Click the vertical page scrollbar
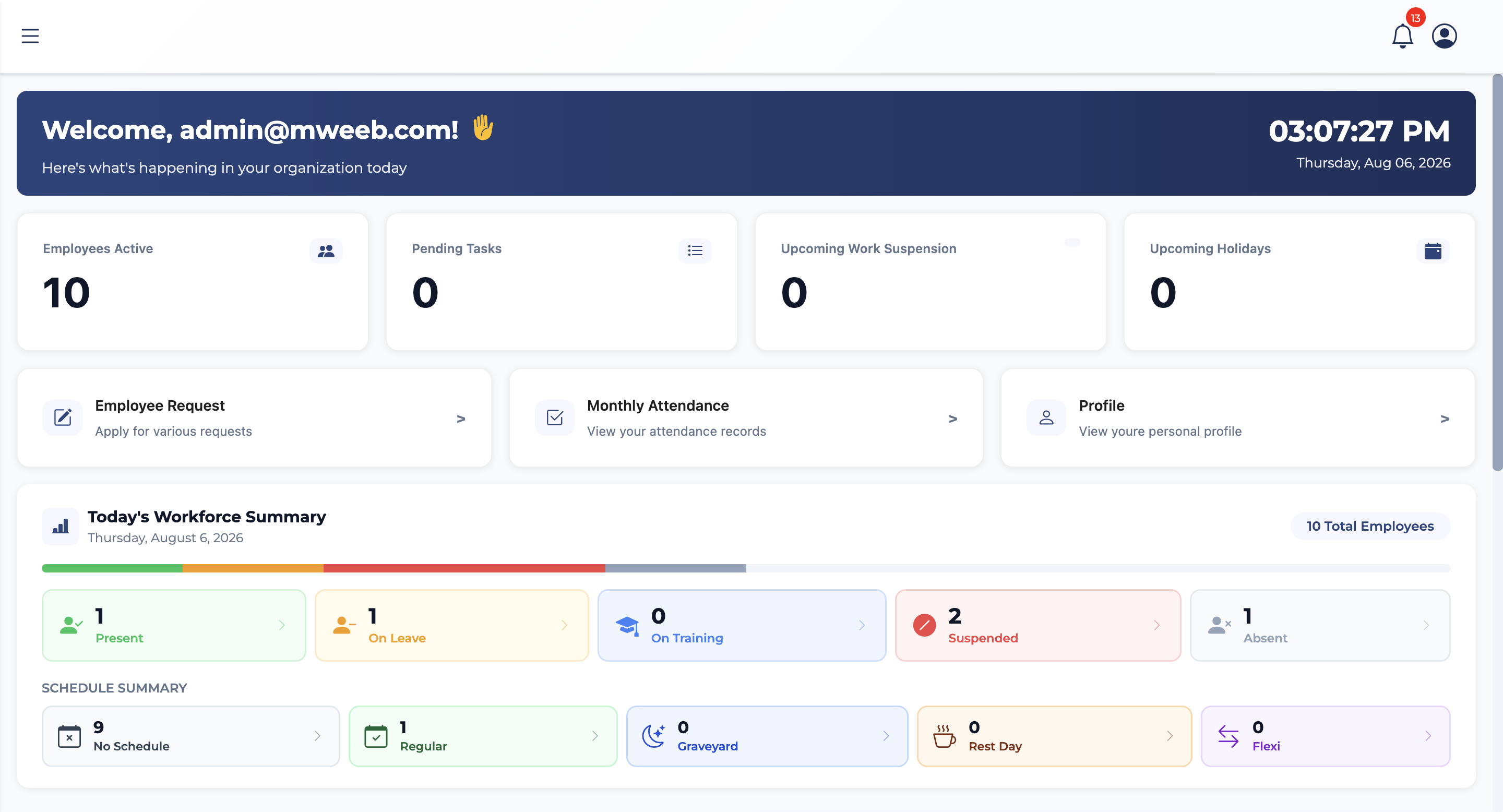 tap(1497, 272)
